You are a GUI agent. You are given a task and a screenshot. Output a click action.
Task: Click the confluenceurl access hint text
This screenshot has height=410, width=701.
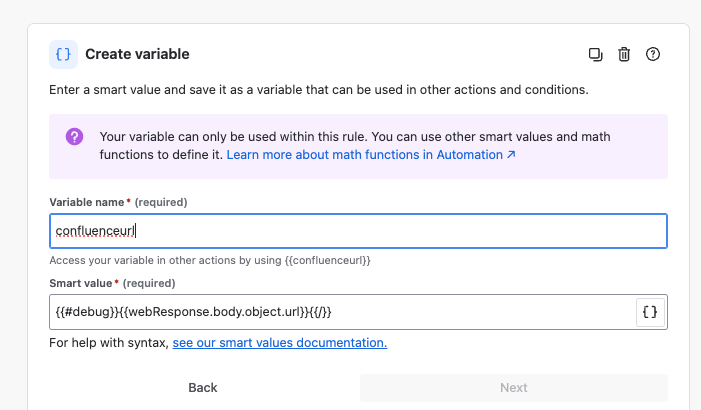(x=210, y=260)
